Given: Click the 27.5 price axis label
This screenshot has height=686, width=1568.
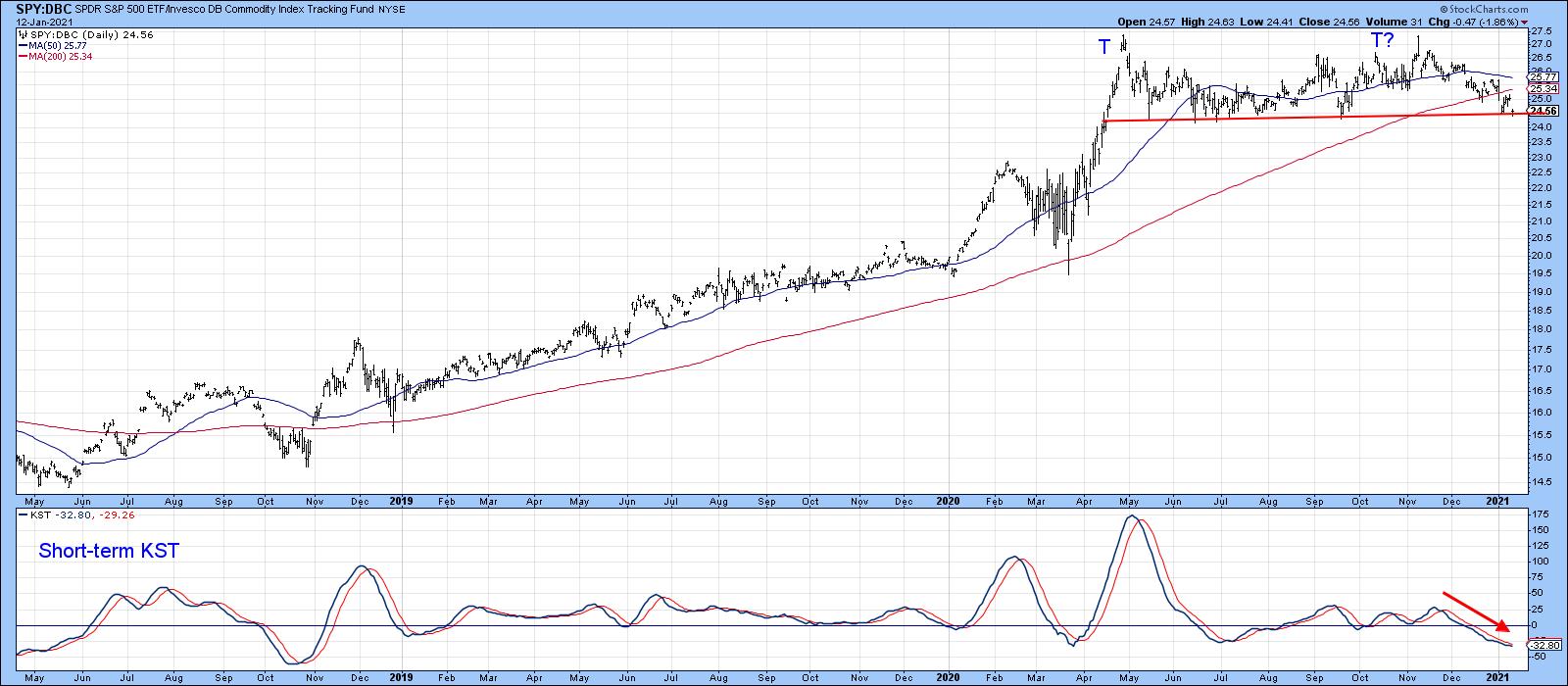Looking at the screenshot, I should (1540, 32).
